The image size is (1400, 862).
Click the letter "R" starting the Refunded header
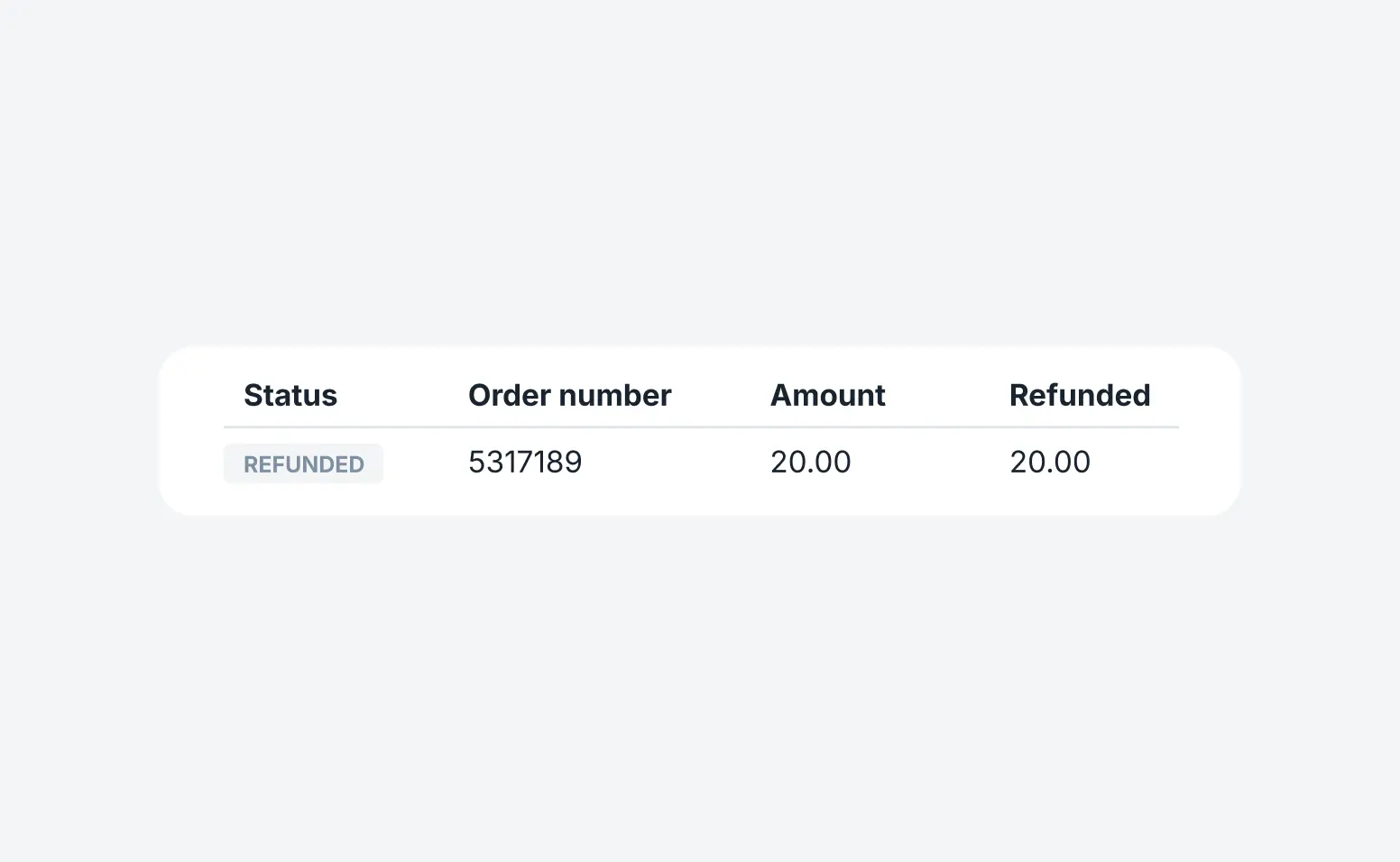1019,395
